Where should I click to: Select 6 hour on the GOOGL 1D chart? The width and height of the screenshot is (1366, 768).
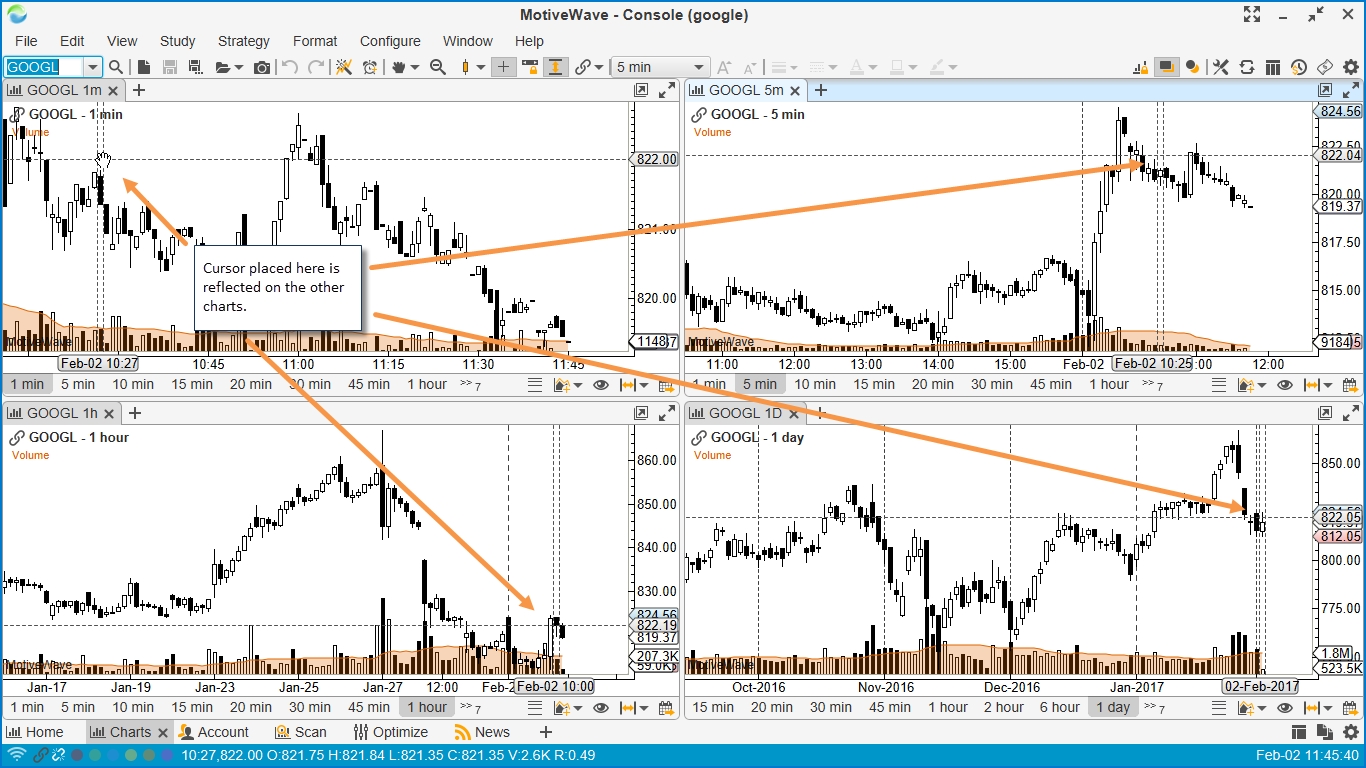(x=1059, y=707)
